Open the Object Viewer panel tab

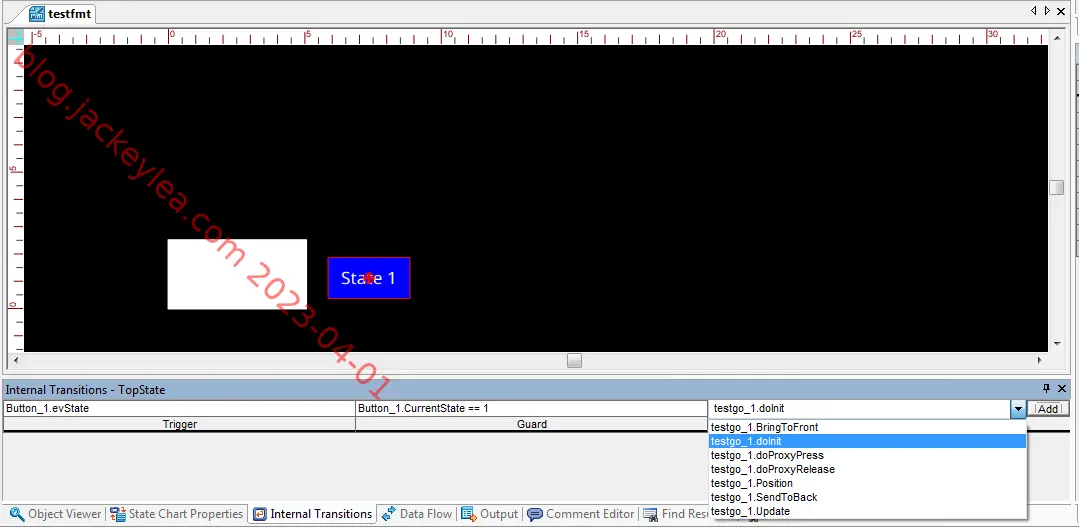click(x=55, y=514)
